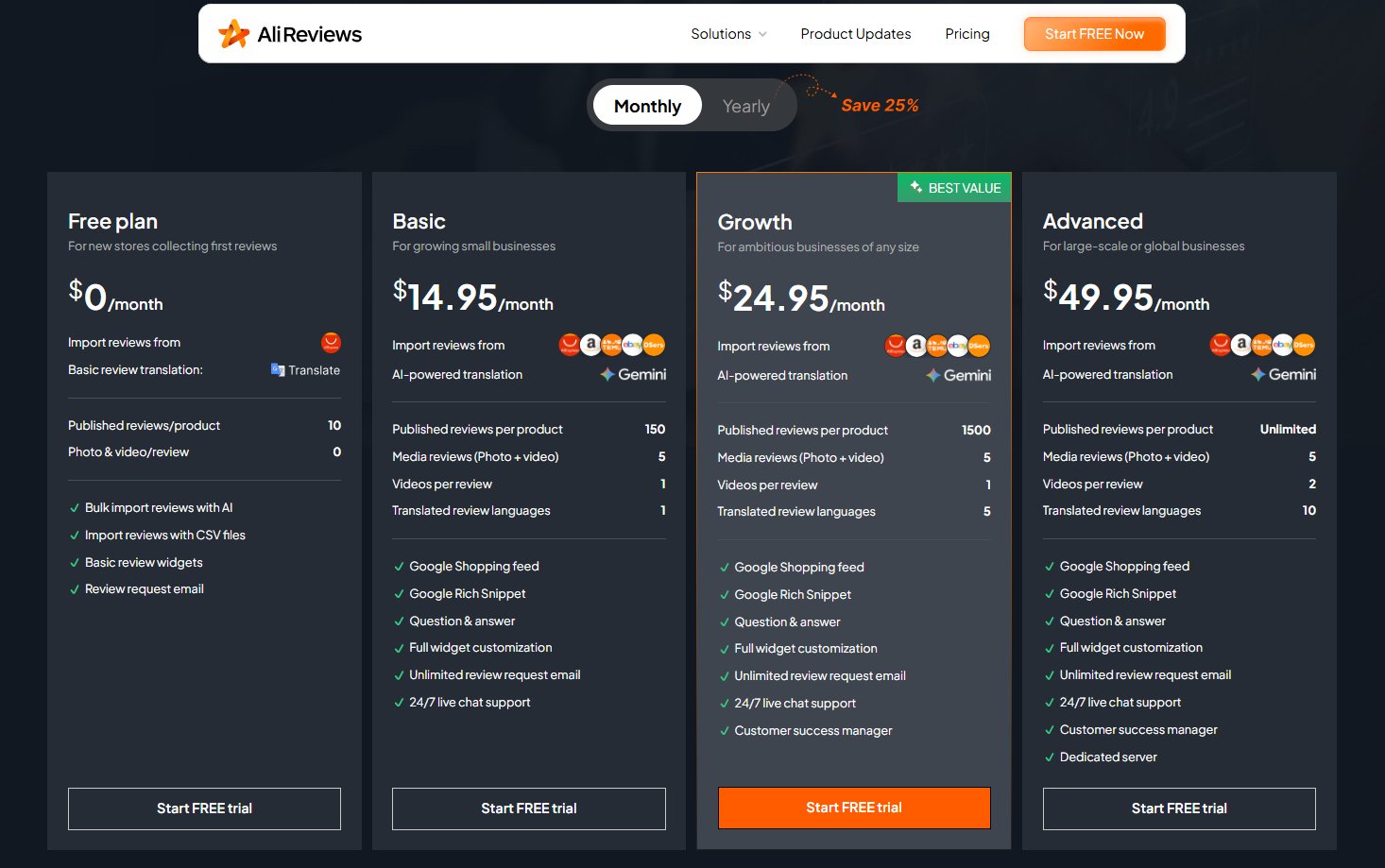
Task: Click 'Google Rich Snippet' in Growth plan
Action: pos(793,594)
